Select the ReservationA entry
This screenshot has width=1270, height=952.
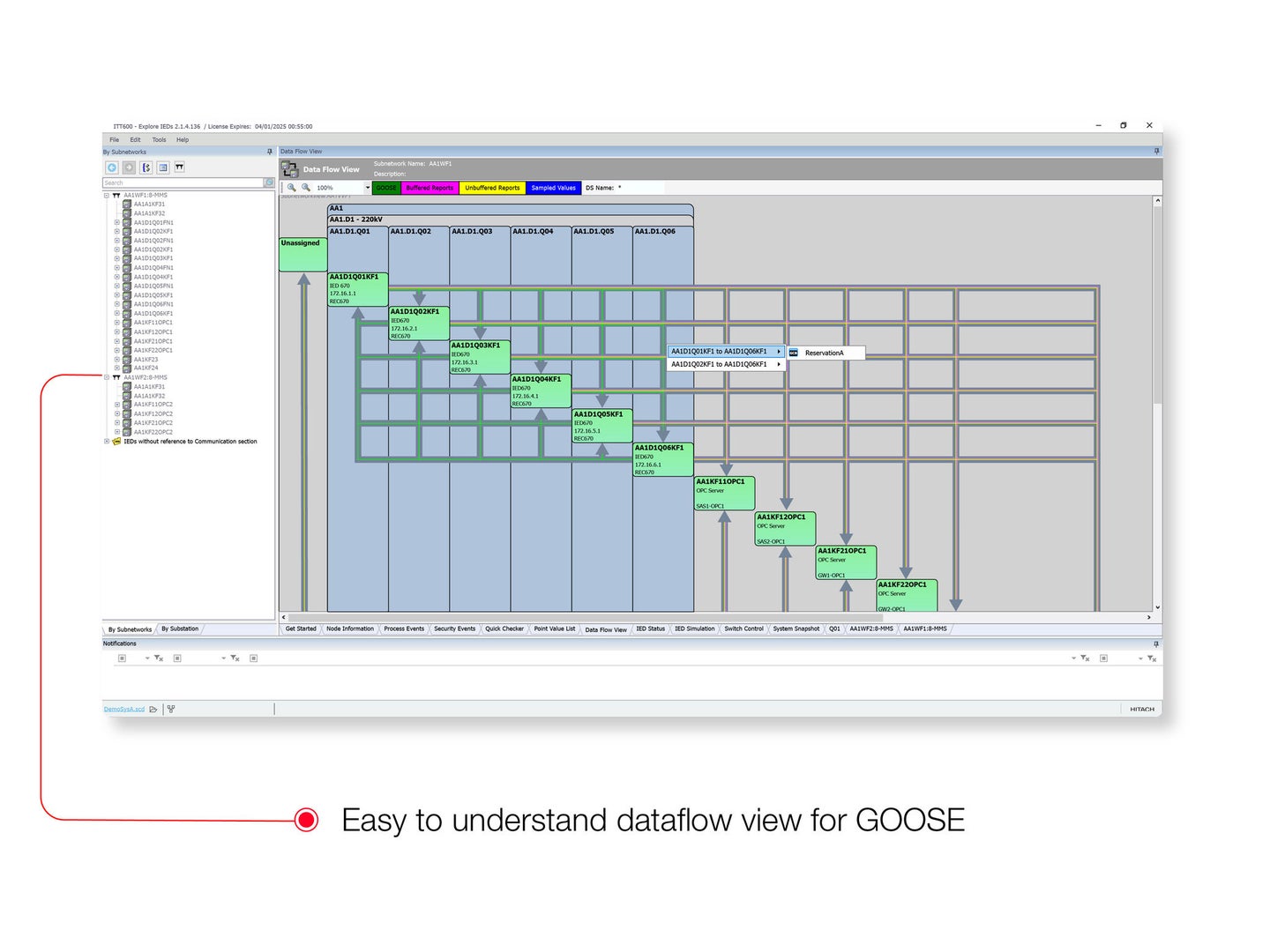[x=826, y=353]
